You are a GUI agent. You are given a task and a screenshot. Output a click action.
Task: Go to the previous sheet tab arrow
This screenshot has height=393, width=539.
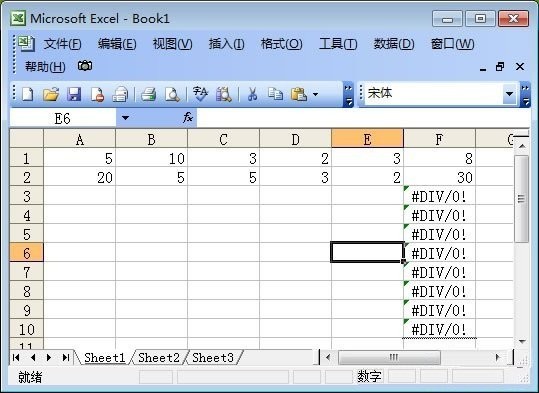(x=33, y=358)
